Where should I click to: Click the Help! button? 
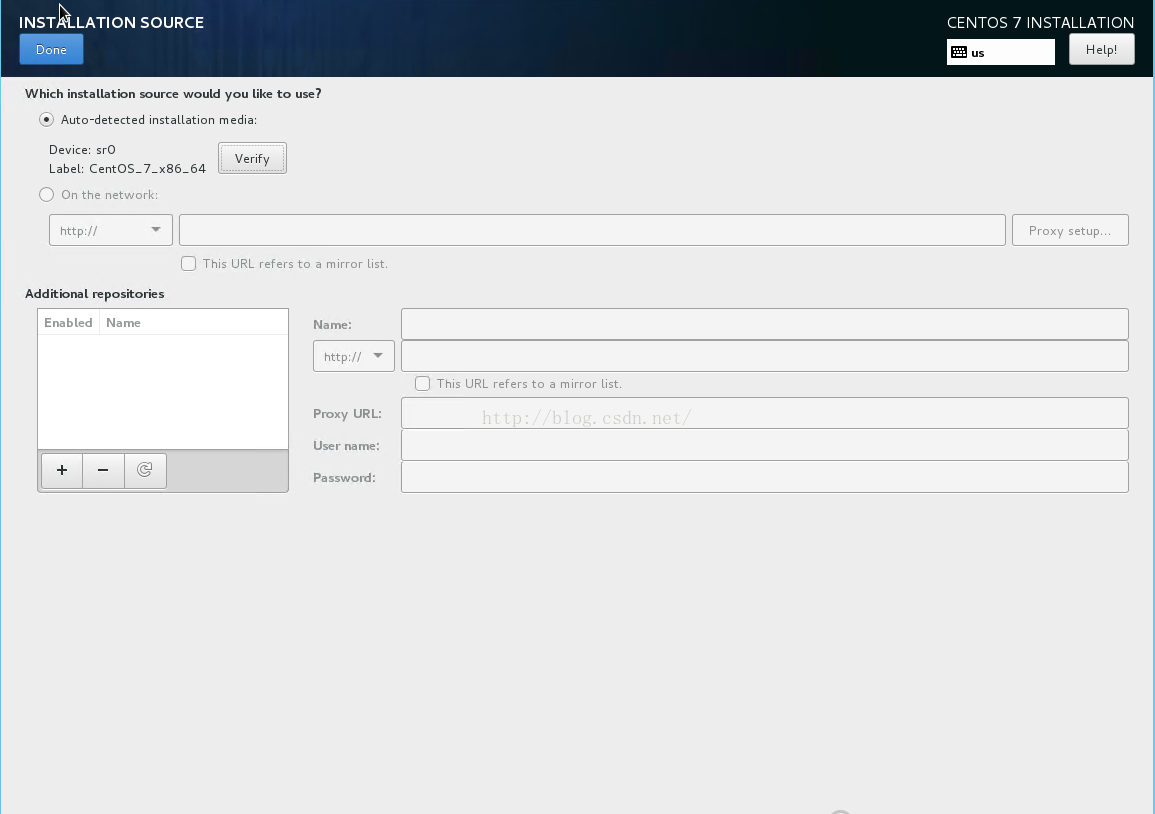[1101, 49]
